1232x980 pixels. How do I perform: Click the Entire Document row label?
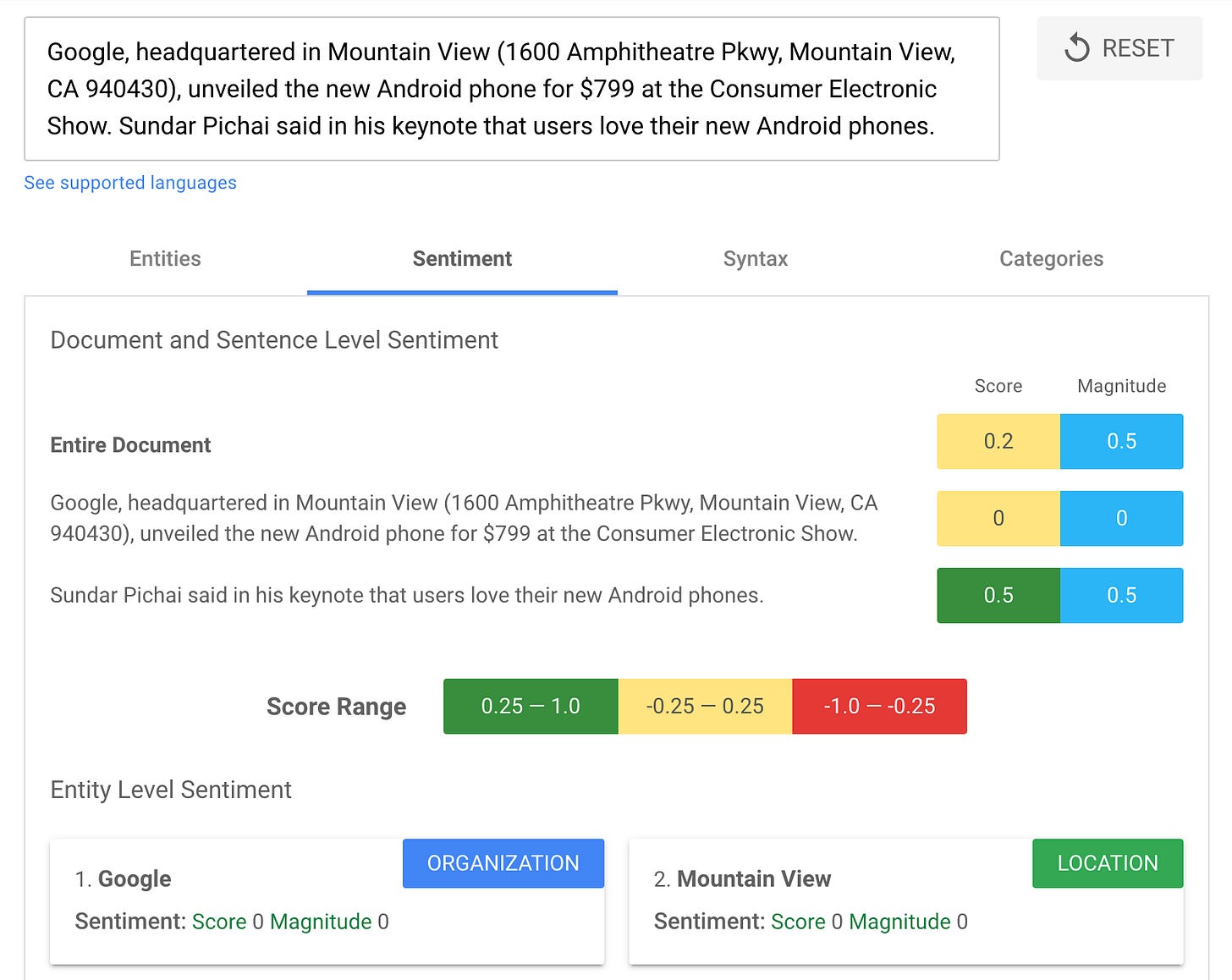point(130,445)
